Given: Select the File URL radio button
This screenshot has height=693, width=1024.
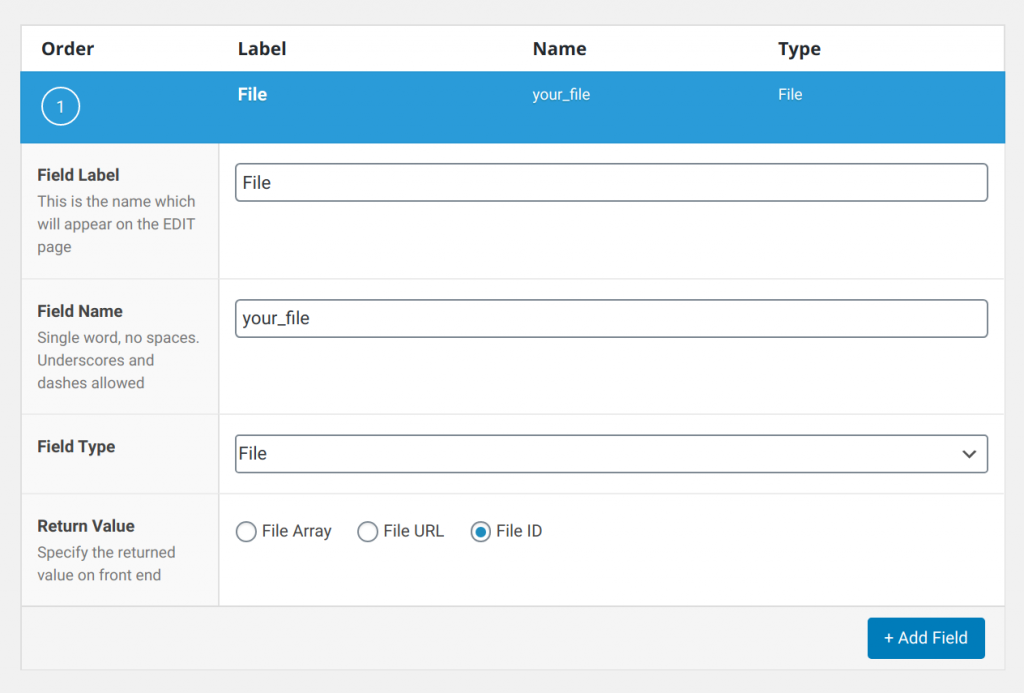Looking at the screenshot, I should (x=368, y=532).
